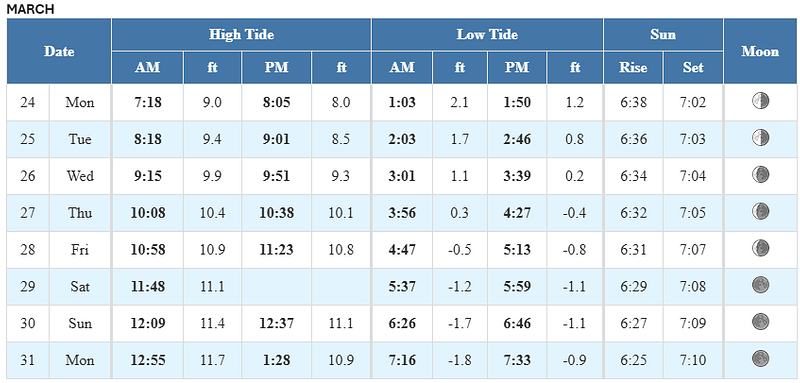Click the moon phase icon for Tuesday 25
The width and height of the screenshot is (800, 383).
pos(760,138)
